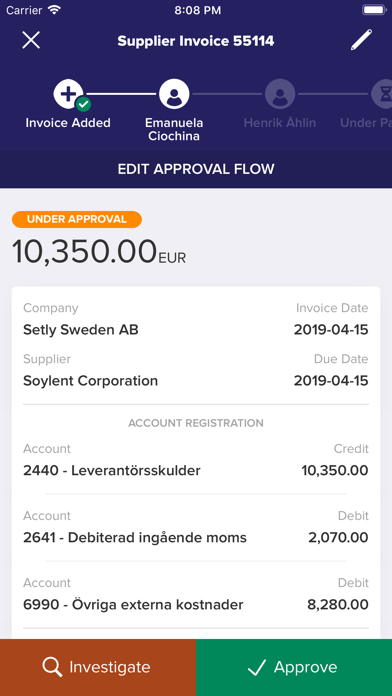This screenshot has height=696, width=392.
Task: Tap the pencil edit icon
Action: pyautogui.click(x=361, y=40)
